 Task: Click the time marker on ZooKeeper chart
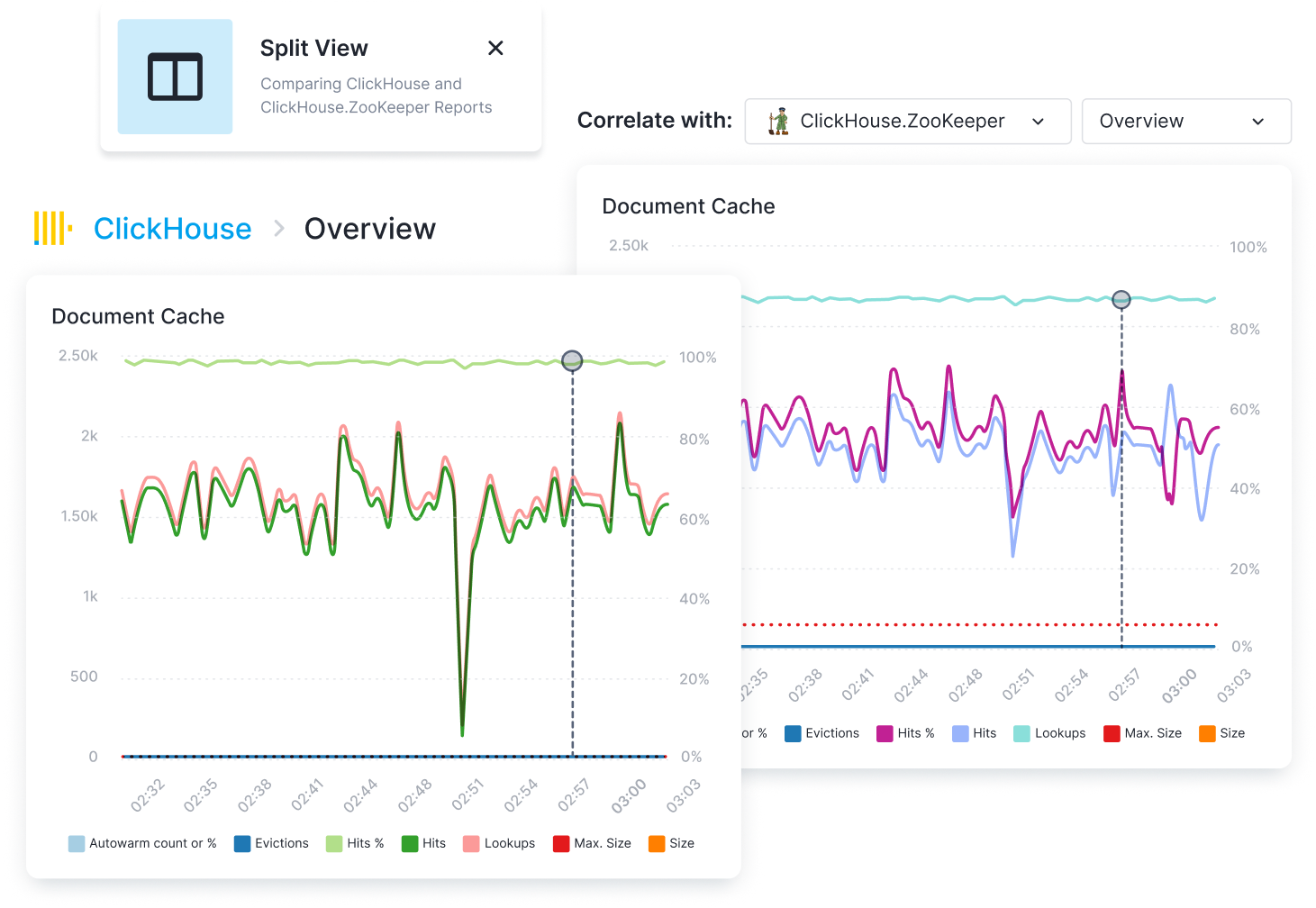(x=1121, y=300)
